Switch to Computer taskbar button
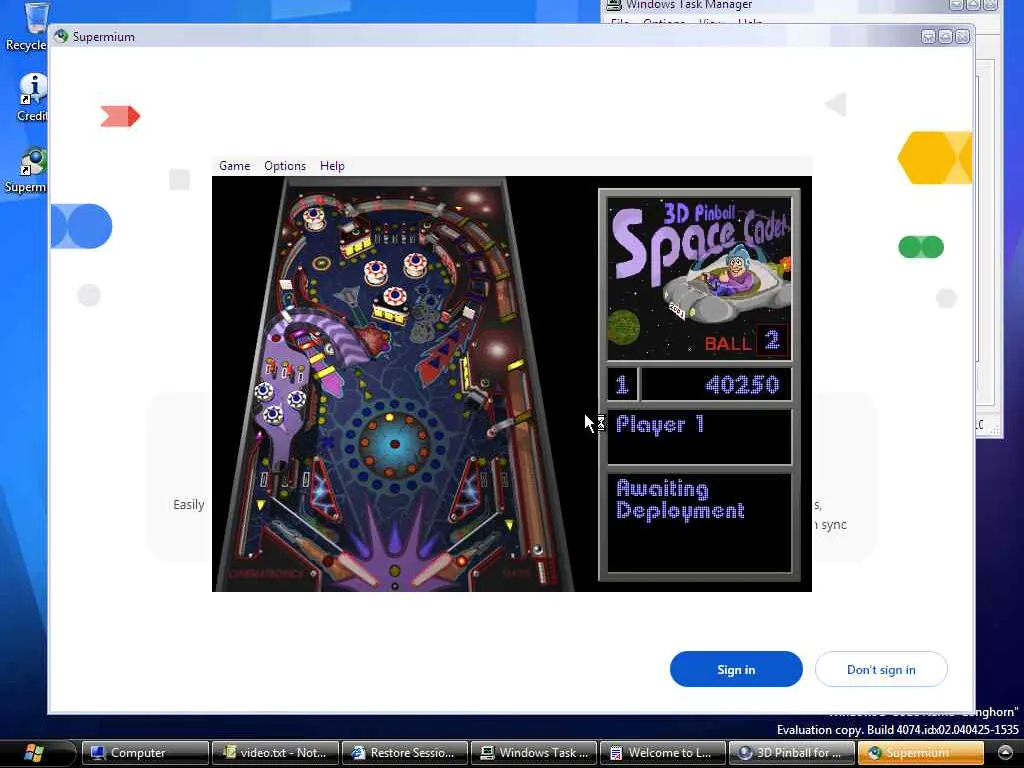1024x768 pixels. coord(145,753)
